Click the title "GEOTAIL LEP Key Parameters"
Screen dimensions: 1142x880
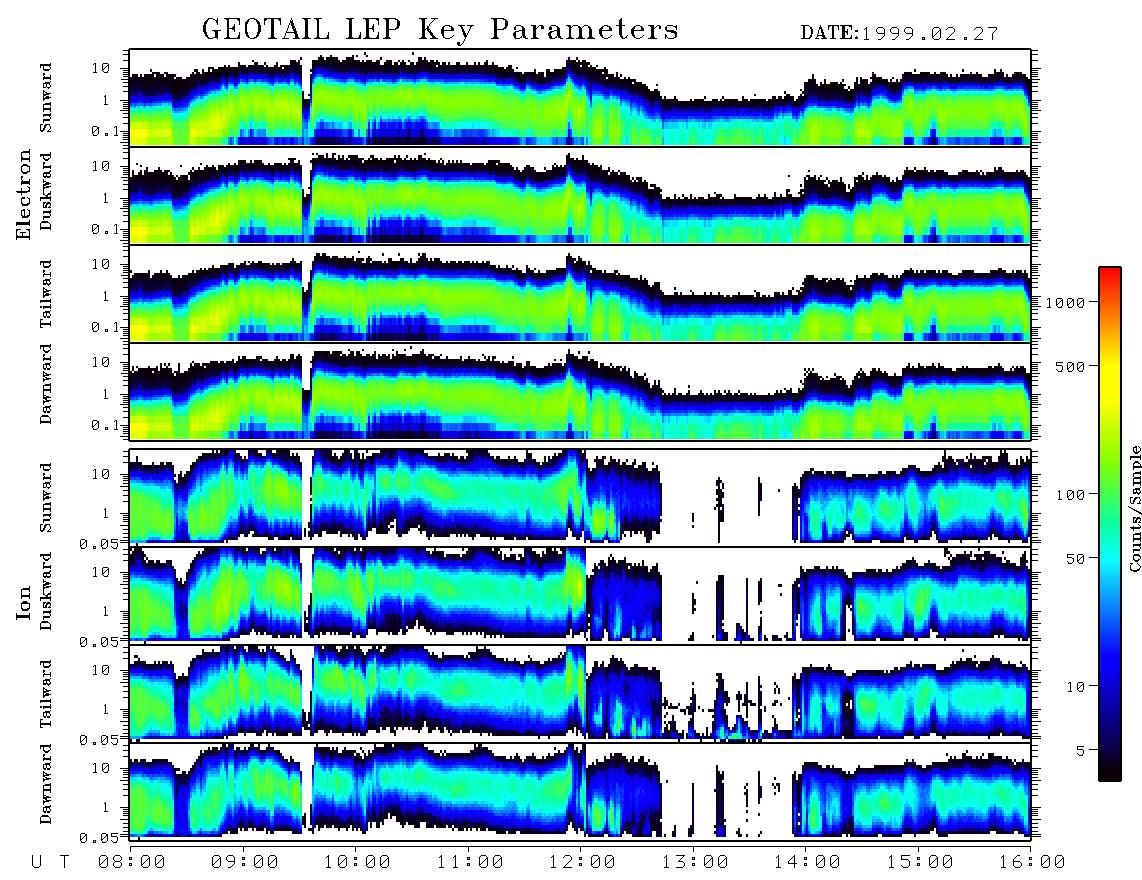pos(440,30)
